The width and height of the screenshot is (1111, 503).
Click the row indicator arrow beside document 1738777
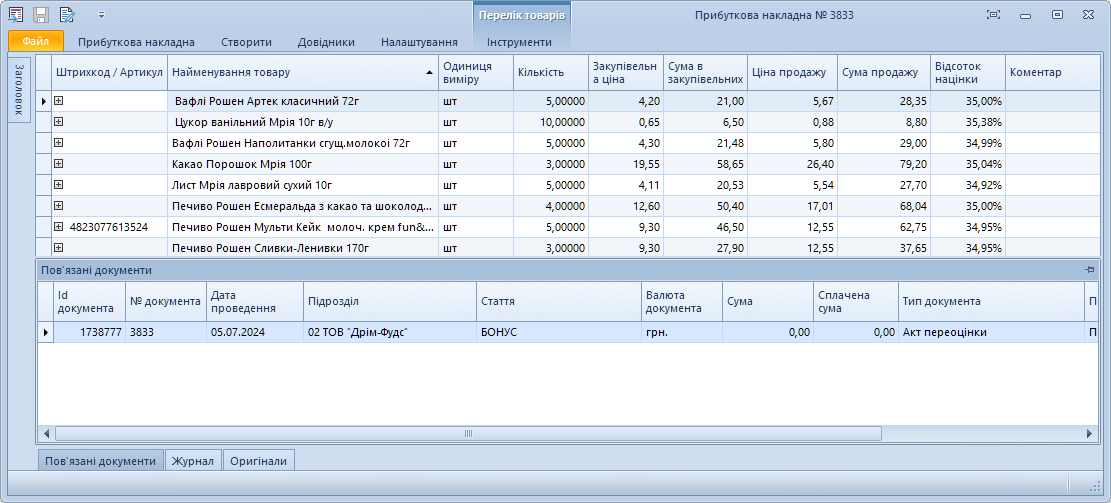45,332
